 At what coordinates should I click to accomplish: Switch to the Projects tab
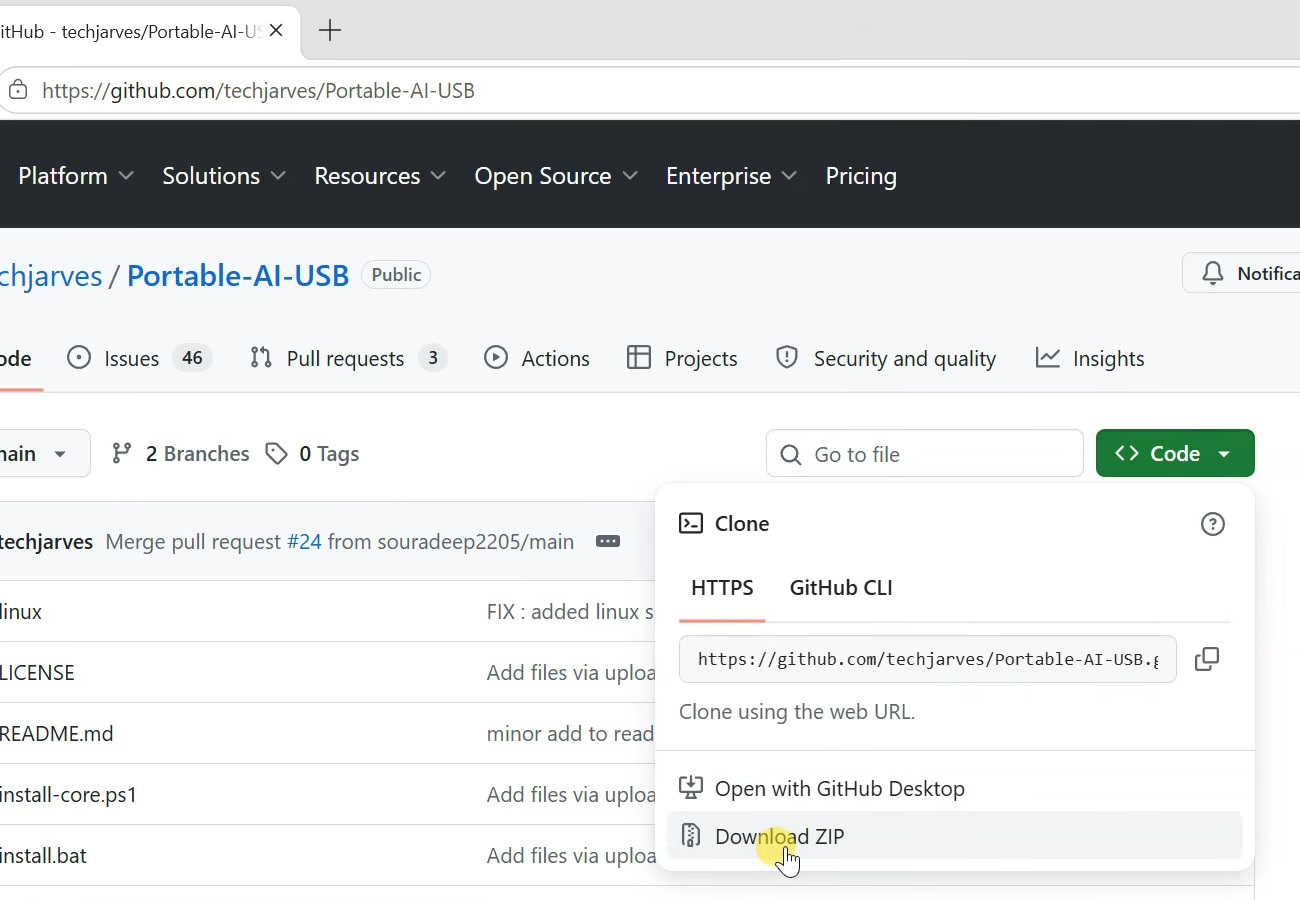682,358
